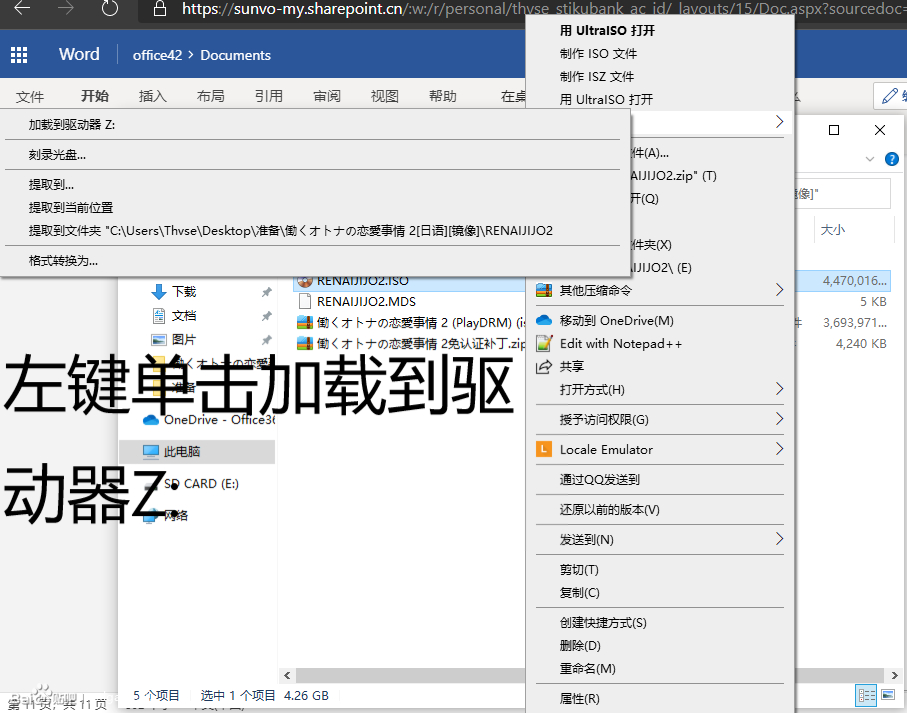Open the Word 审阅 tab
The image size is (907, 713).
[x=327, y=96]
